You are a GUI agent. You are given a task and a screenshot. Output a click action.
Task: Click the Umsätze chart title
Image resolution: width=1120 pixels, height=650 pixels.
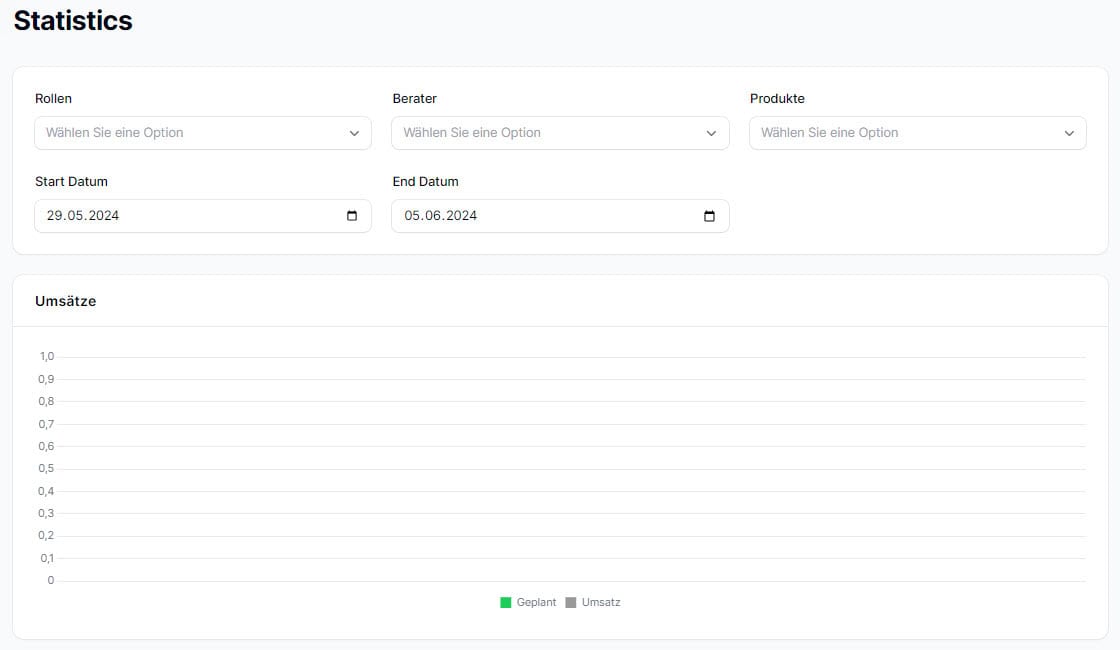pyautogui.click(x=66, y=301)
